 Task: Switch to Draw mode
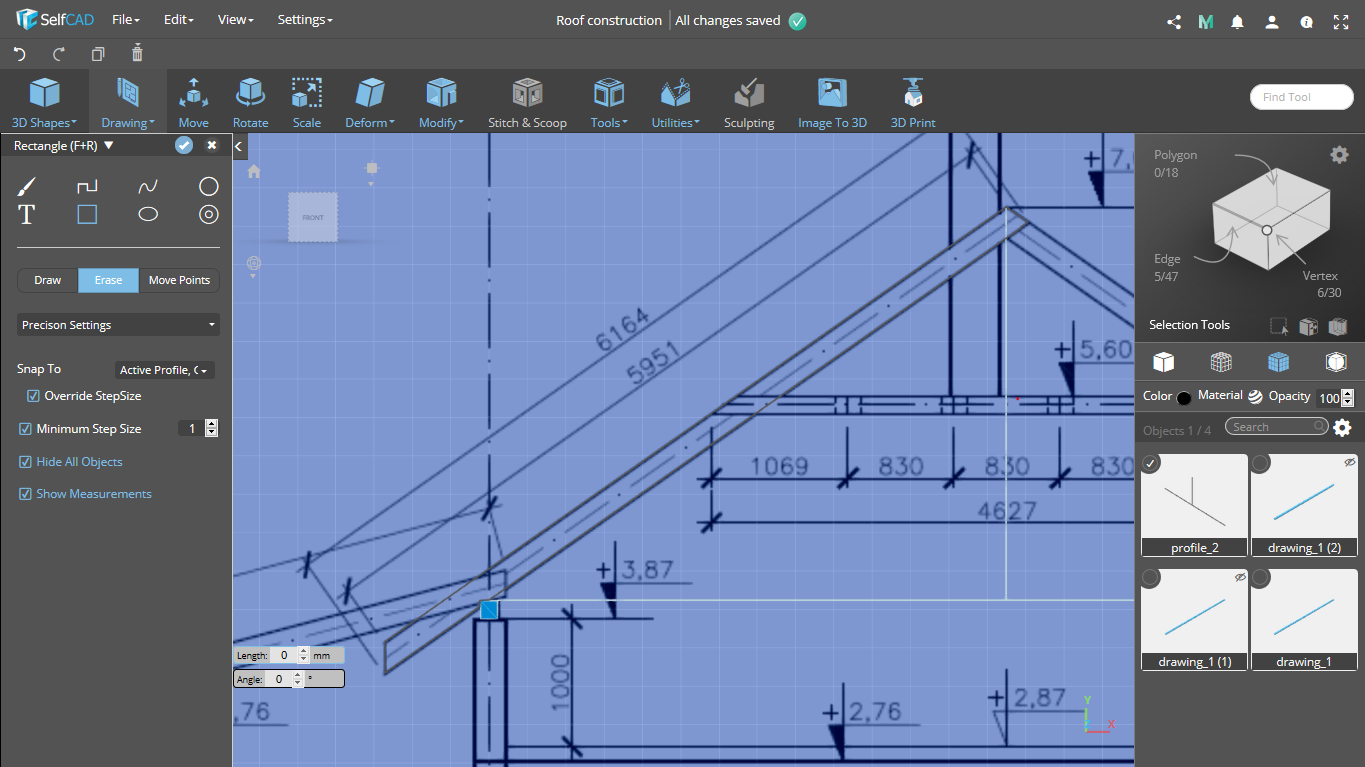click(x=48, y=280)
